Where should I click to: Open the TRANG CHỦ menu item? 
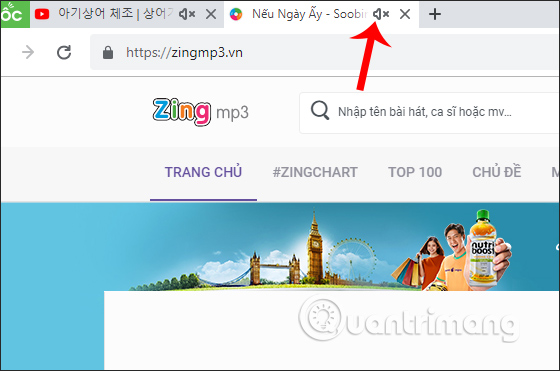tap(203, 172)
